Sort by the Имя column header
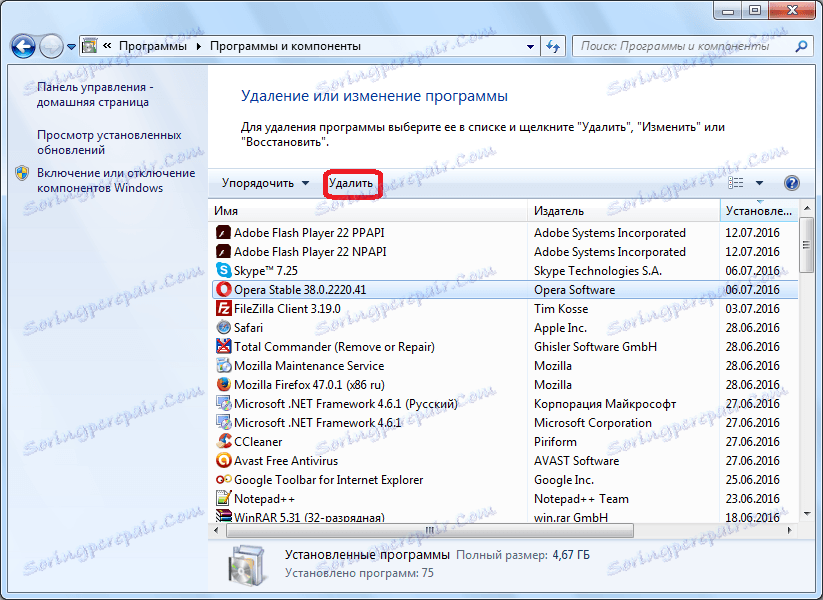 (367, 210)
